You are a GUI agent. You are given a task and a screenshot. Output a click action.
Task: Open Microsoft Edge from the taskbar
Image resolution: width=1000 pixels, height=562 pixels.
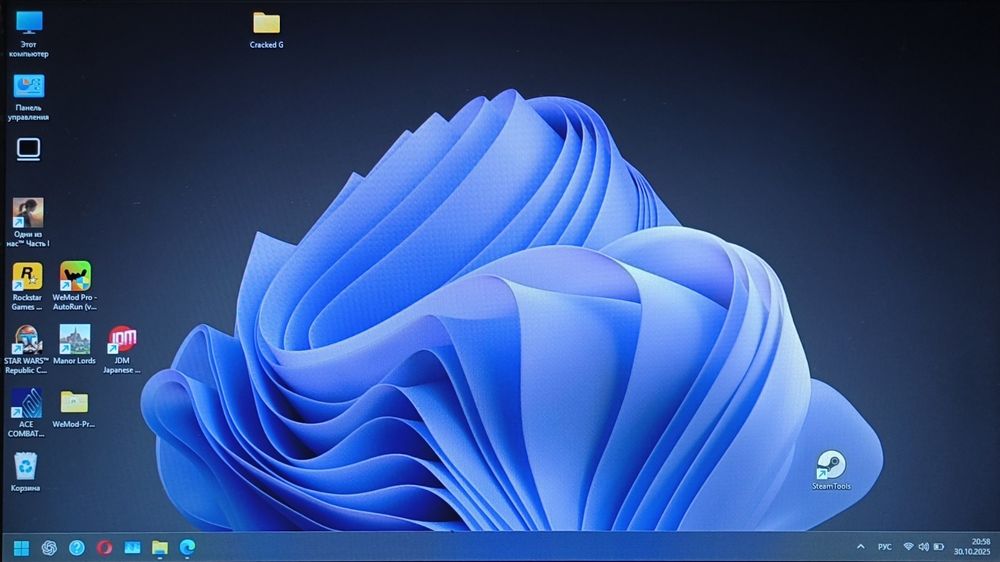tap(187, 548)
